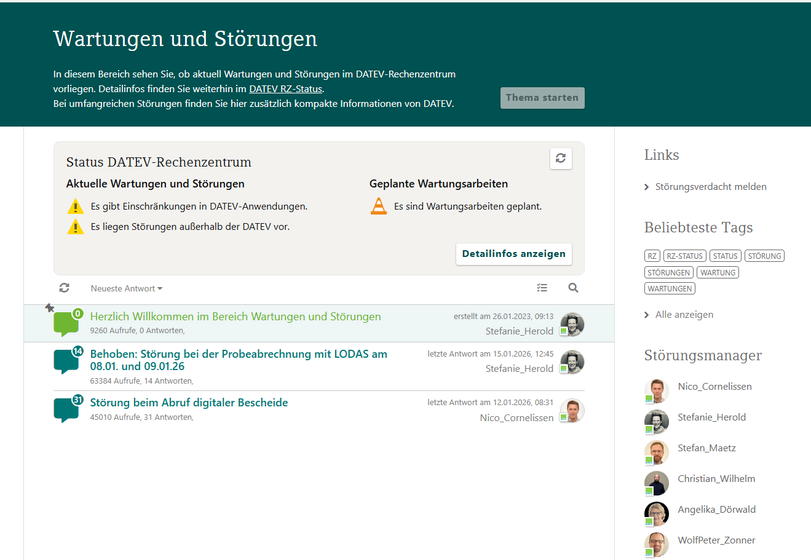Click Angelika_Dörwald avatar in Störungsmanager list
The width and height of the screenshot is (811, 560).
coord(656,514)
